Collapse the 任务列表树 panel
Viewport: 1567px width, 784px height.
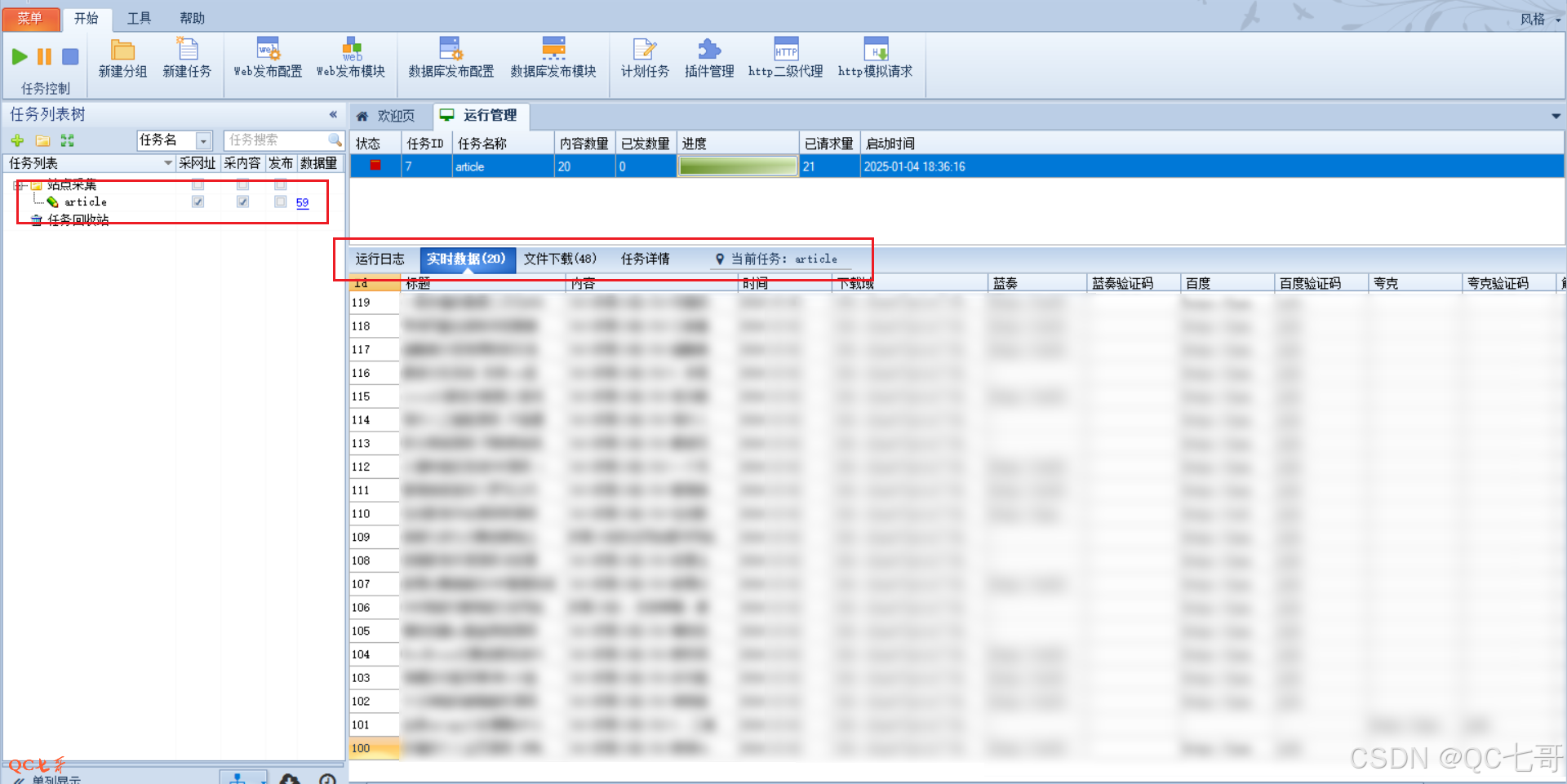coord(333,114)
